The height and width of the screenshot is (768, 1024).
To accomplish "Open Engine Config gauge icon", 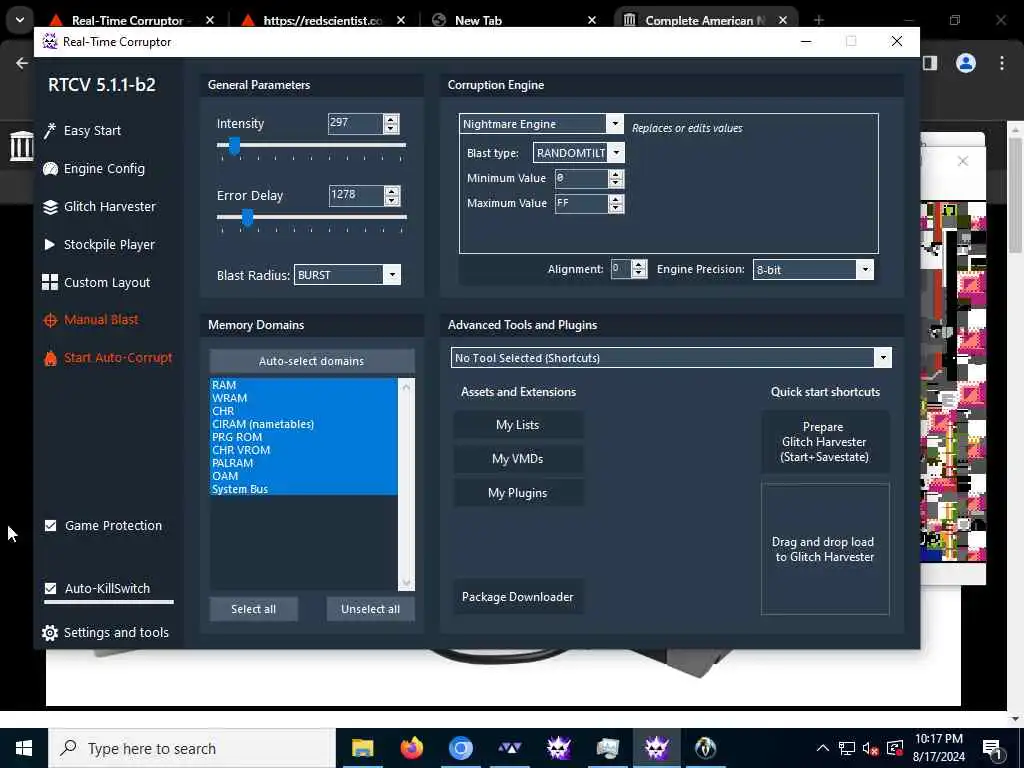I will (x=50, y=168).
